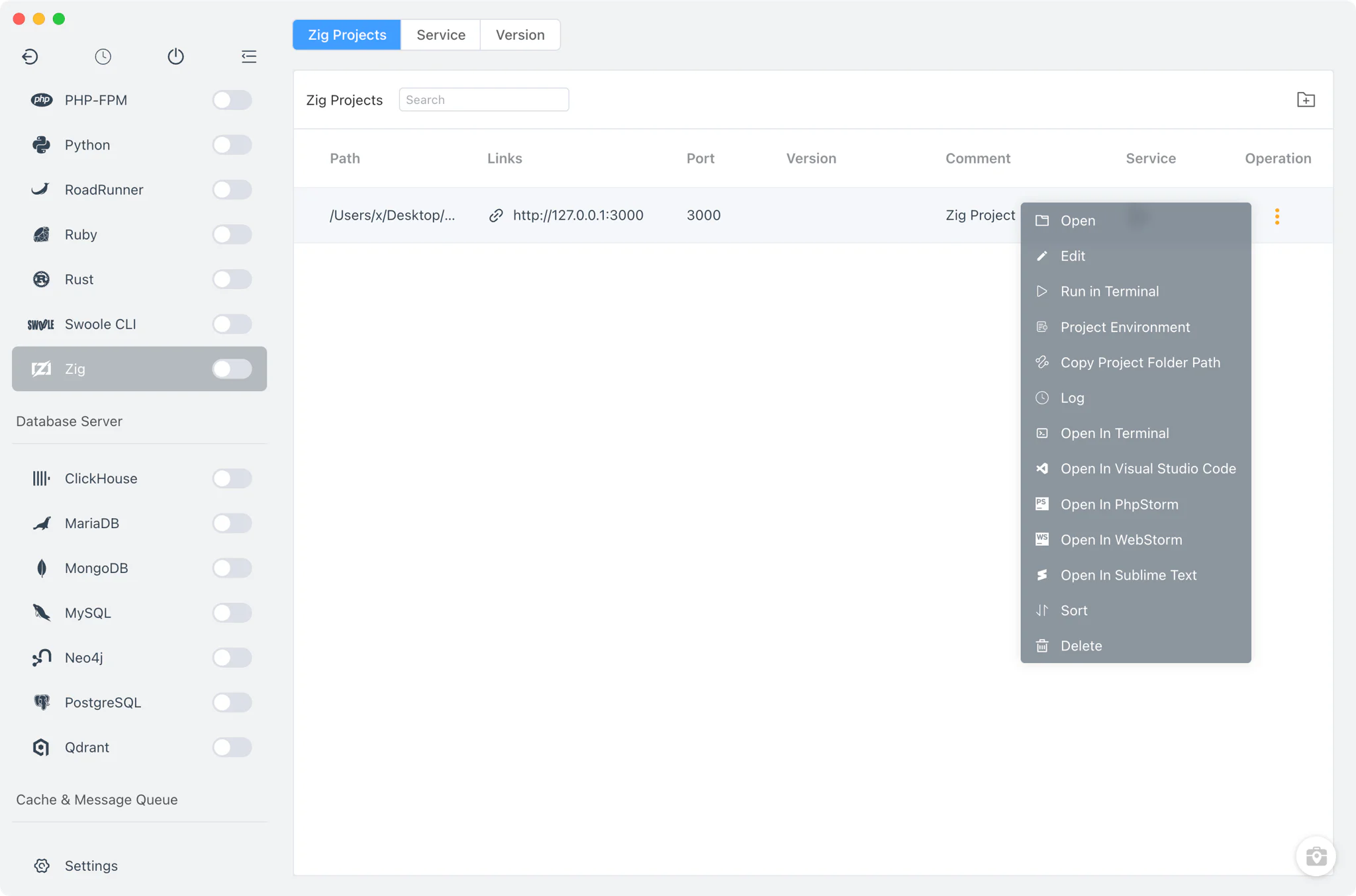Choose Open from the context menu
The width and height of the screenshot is (1356, 896).
(1136, 220)
